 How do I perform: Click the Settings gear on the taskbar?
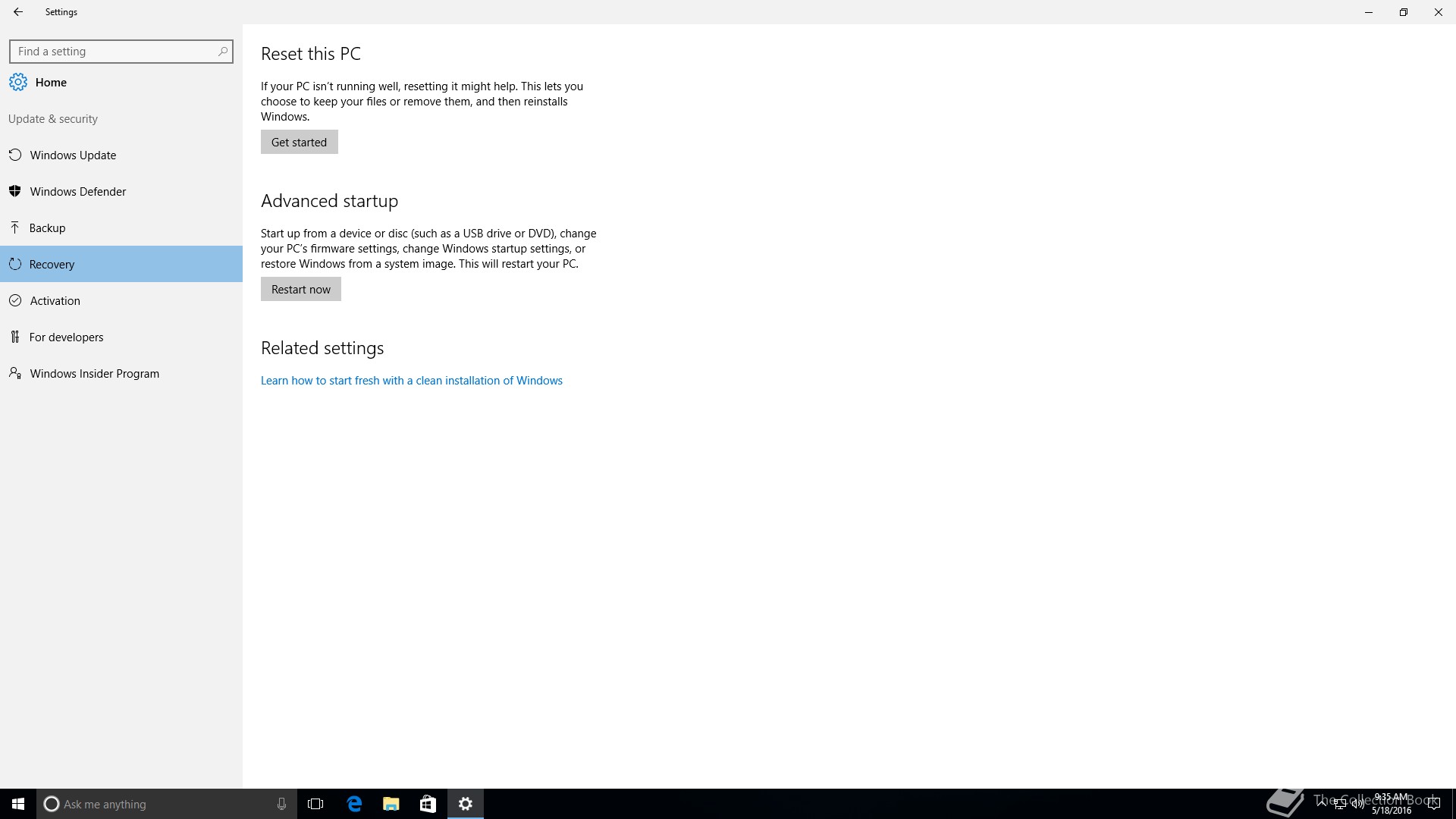pos(466,804)
